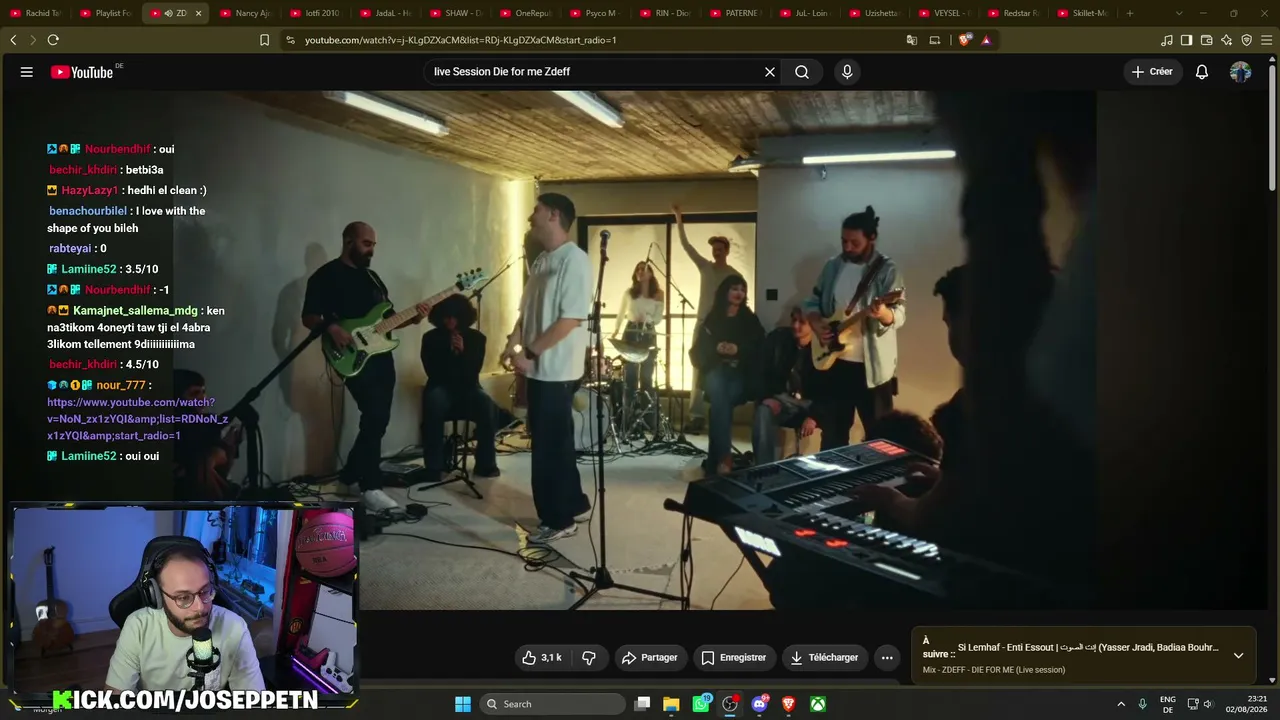Open the Brave Rewards triangle icon
Screen dimensions: 1280x720
[986, 40]
